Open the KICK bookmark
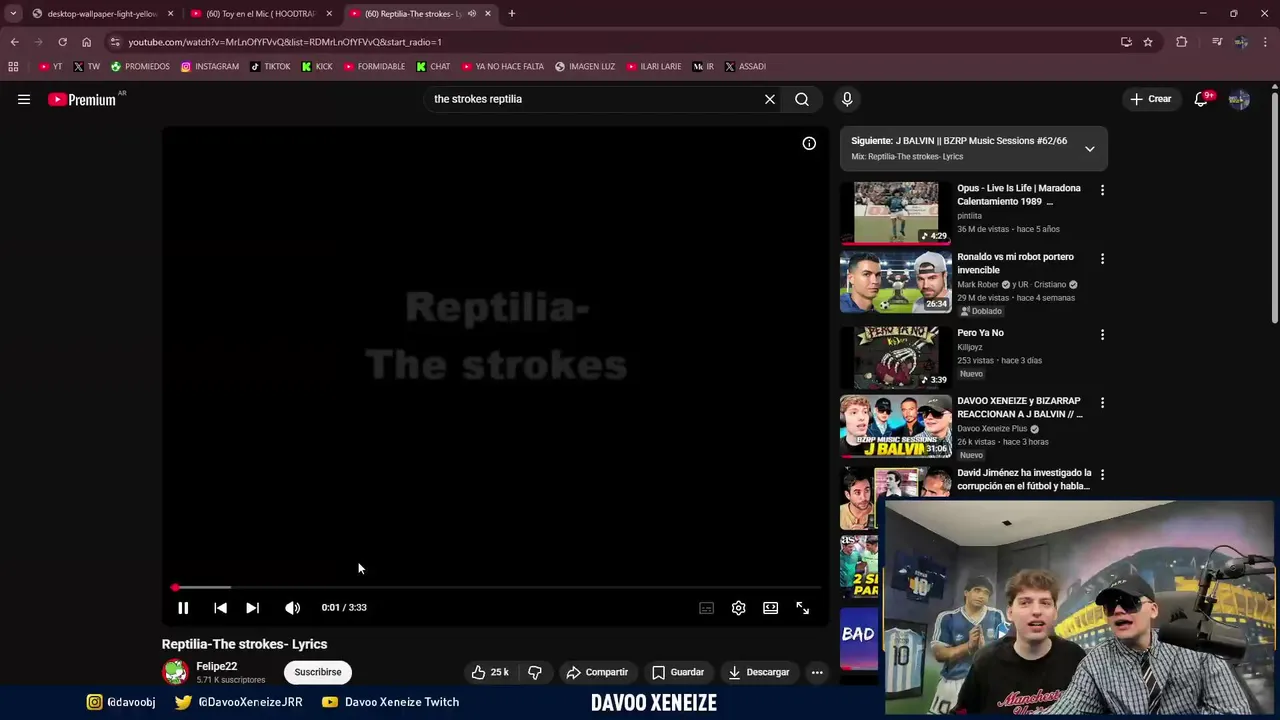 click(317, 67)
